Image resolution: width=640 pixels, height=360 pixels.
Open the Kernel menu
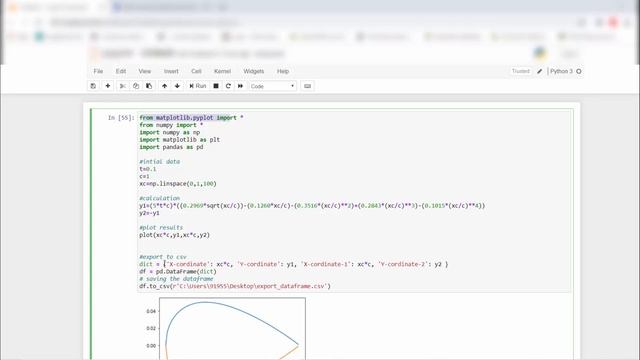pyautogui.click(x=222, y=71)
